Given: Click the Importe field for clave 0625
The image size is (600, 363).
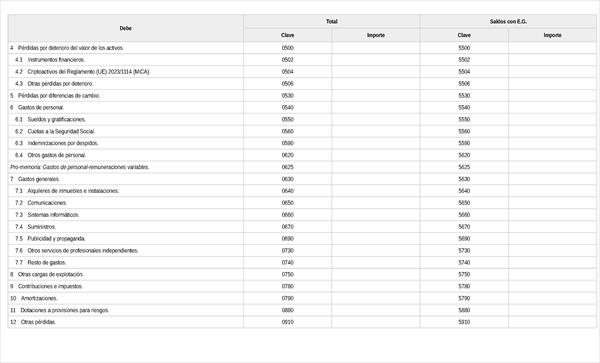Looking at the screenshot, I should pos(376,167).
